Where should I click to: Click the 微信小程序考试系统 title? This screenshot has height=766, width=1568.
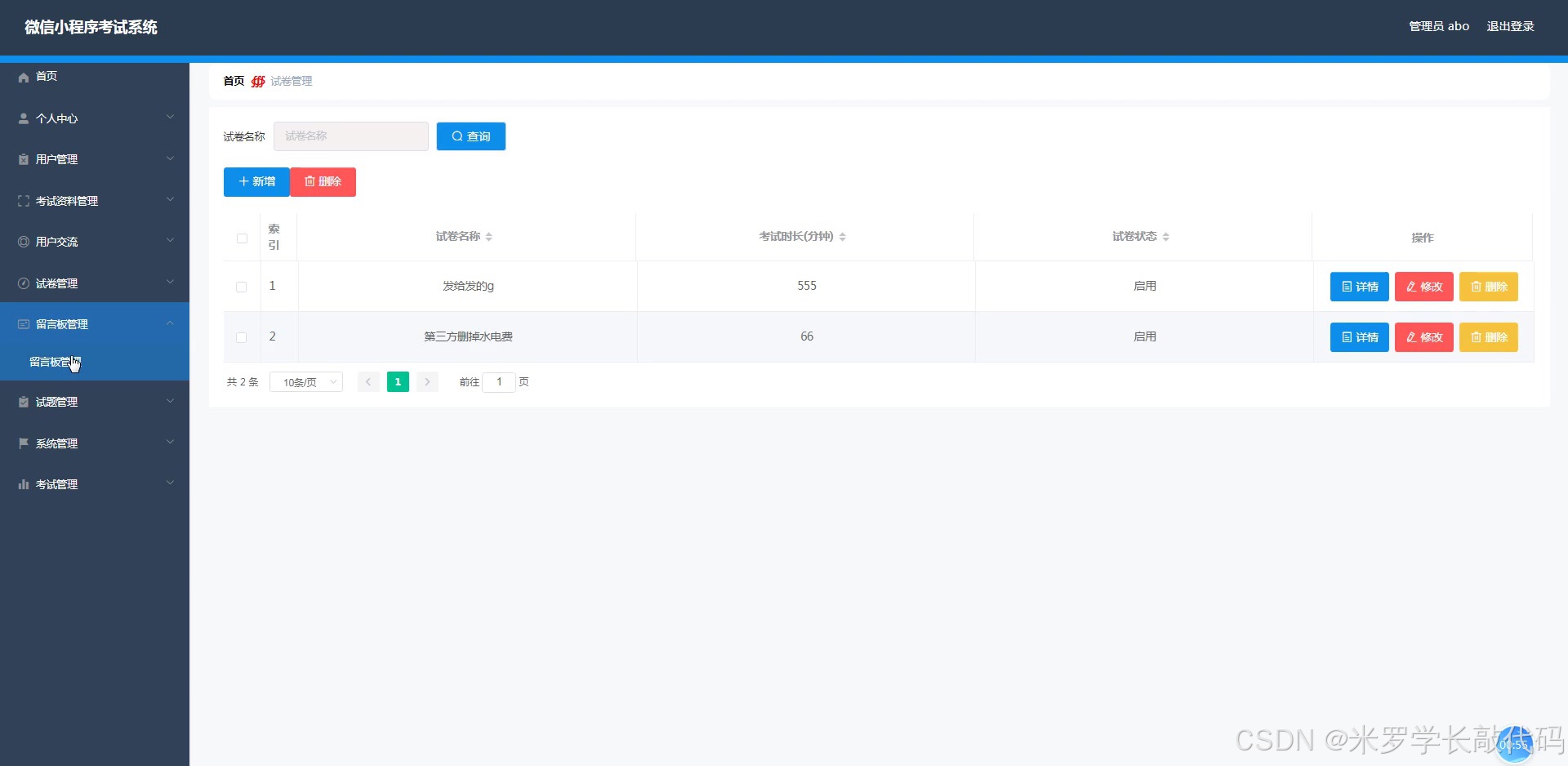91,27
